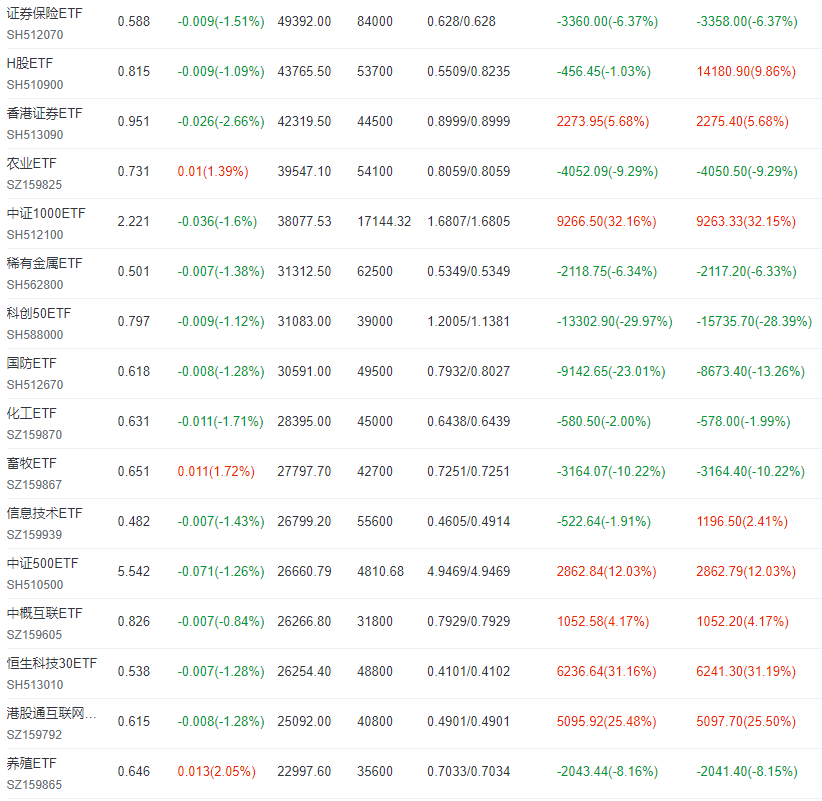Open 科创50ETF fund name

pos(39,313)
